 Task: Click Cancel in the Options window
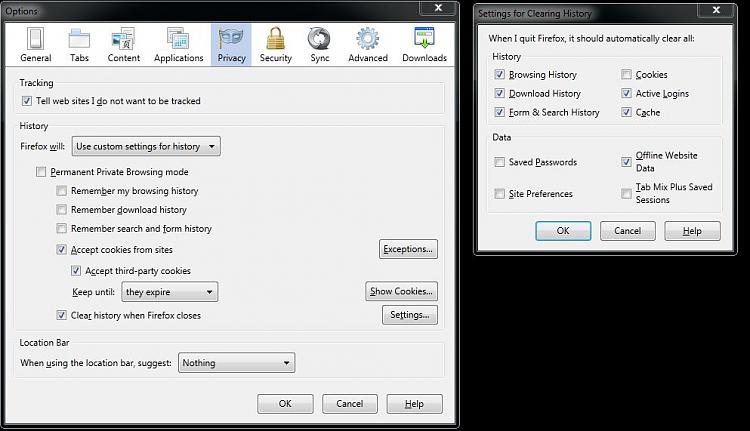[x=350, y=404]
